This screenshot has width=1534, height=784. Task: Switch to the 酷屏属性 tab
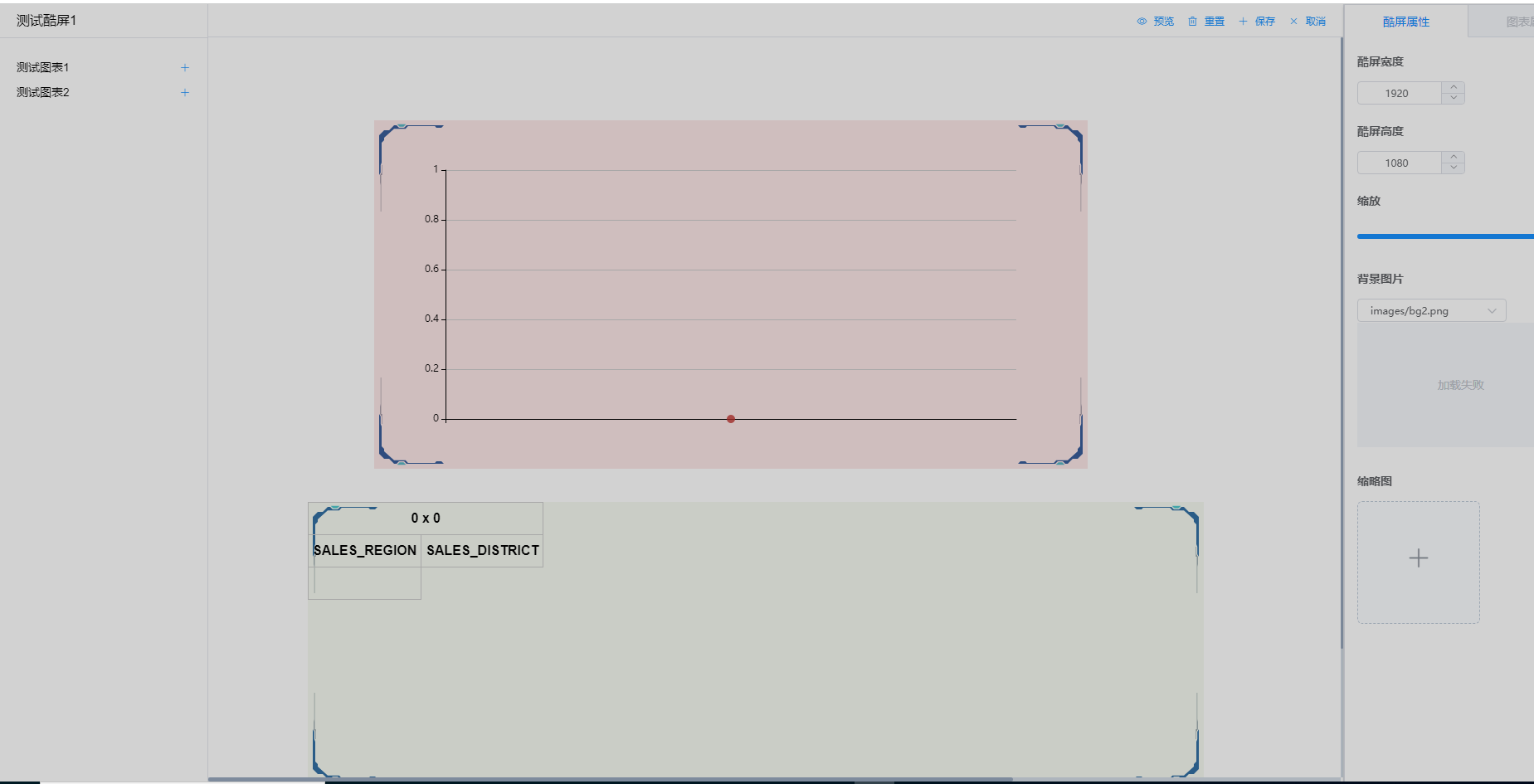click(x=1405, y=22)
